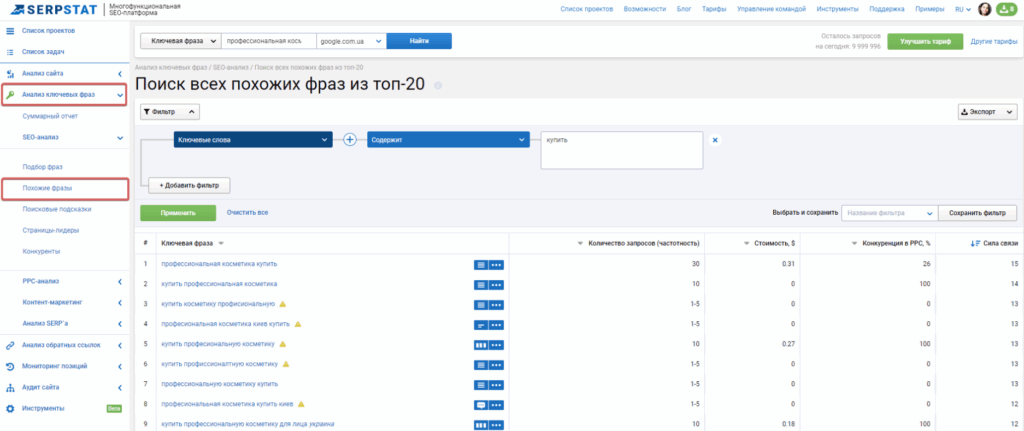
Task: Remove the filter with the X icon
Action: click(715, 140)
